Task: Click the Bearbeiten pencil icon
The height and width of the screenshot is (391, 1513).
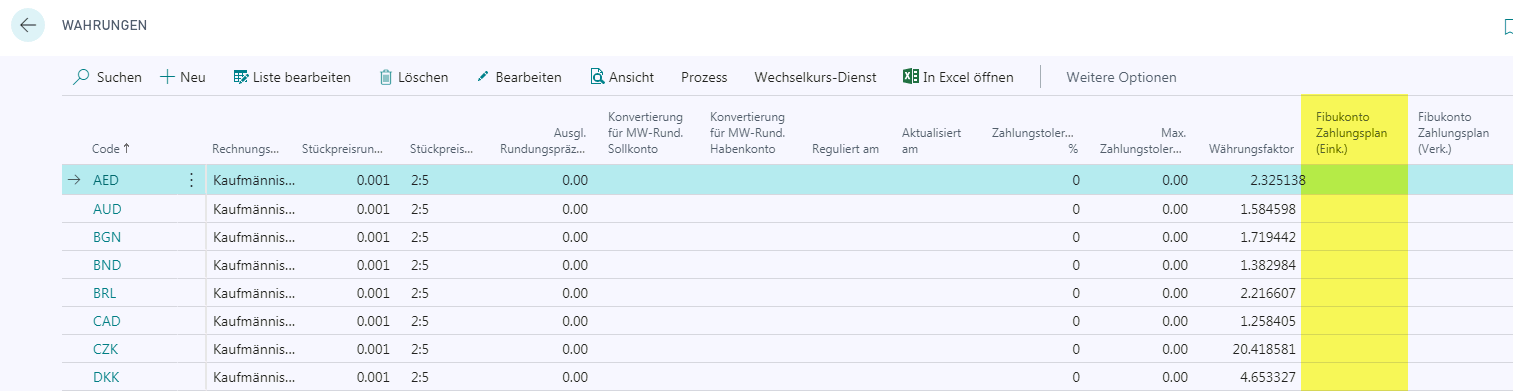Action: [x=482, y=77]
